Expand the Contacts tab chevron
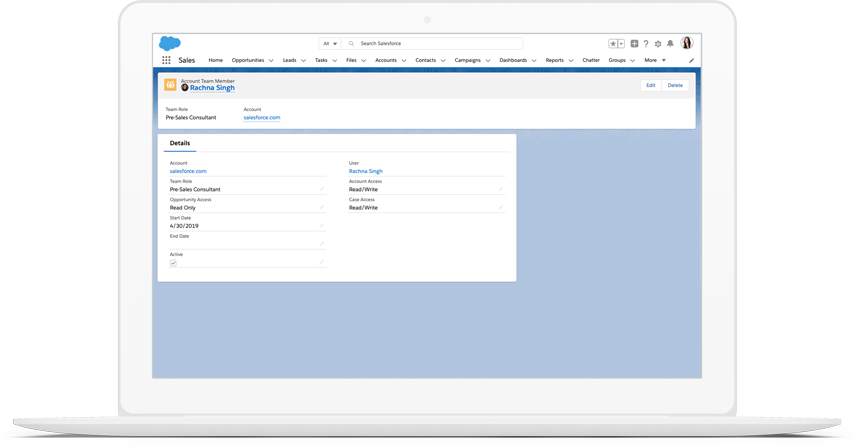 coord(443,61)
